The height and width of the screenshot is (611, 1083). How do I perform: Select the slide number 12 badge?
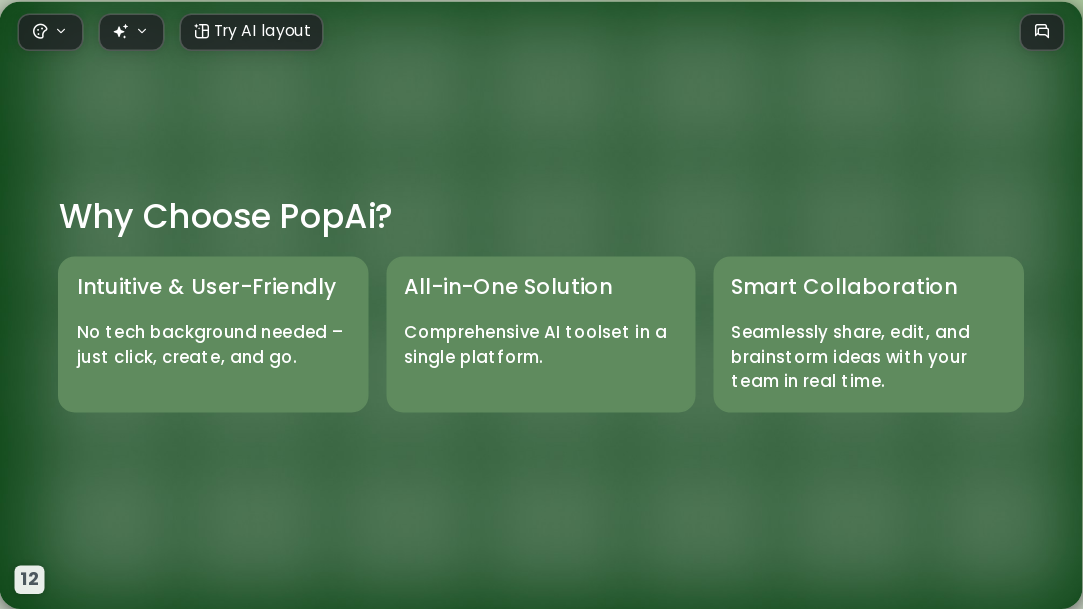coord(30,579)
